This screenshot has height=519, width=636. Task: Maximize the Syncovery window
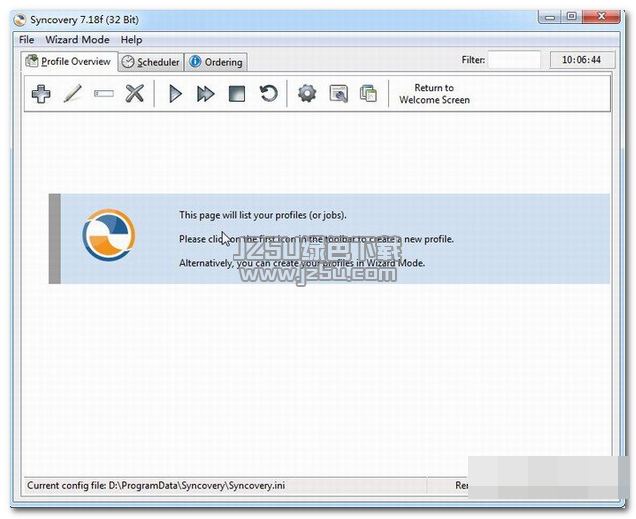click(572, 17)
